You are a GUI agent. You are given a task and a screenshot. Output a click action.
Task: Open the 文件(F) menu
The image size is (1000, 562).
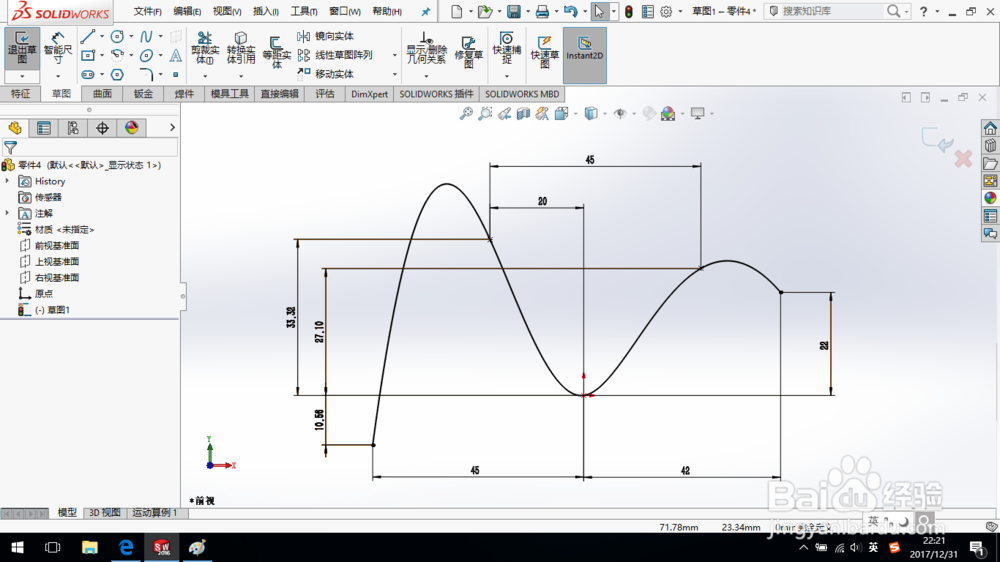click(x=147, y=11)
